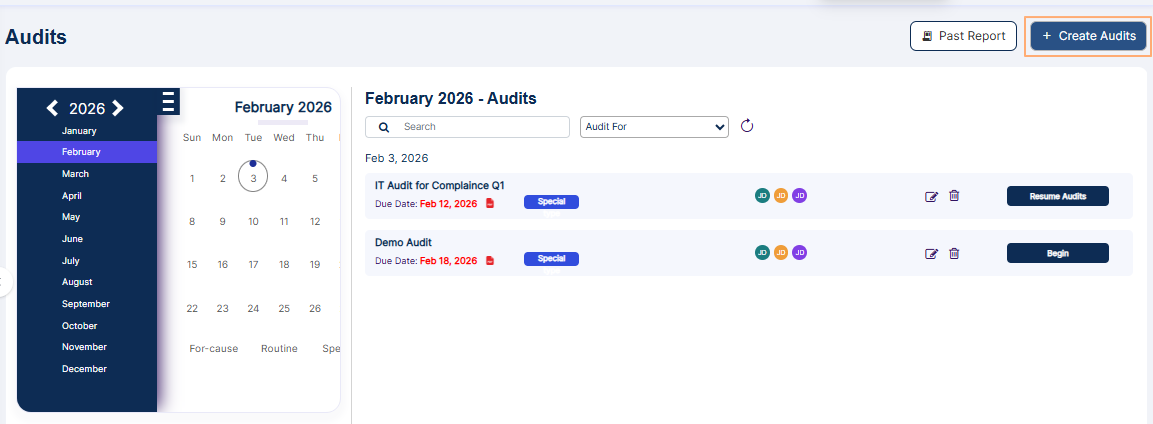Click the IT Audit for Complaince Q1 title

(440, 185)
